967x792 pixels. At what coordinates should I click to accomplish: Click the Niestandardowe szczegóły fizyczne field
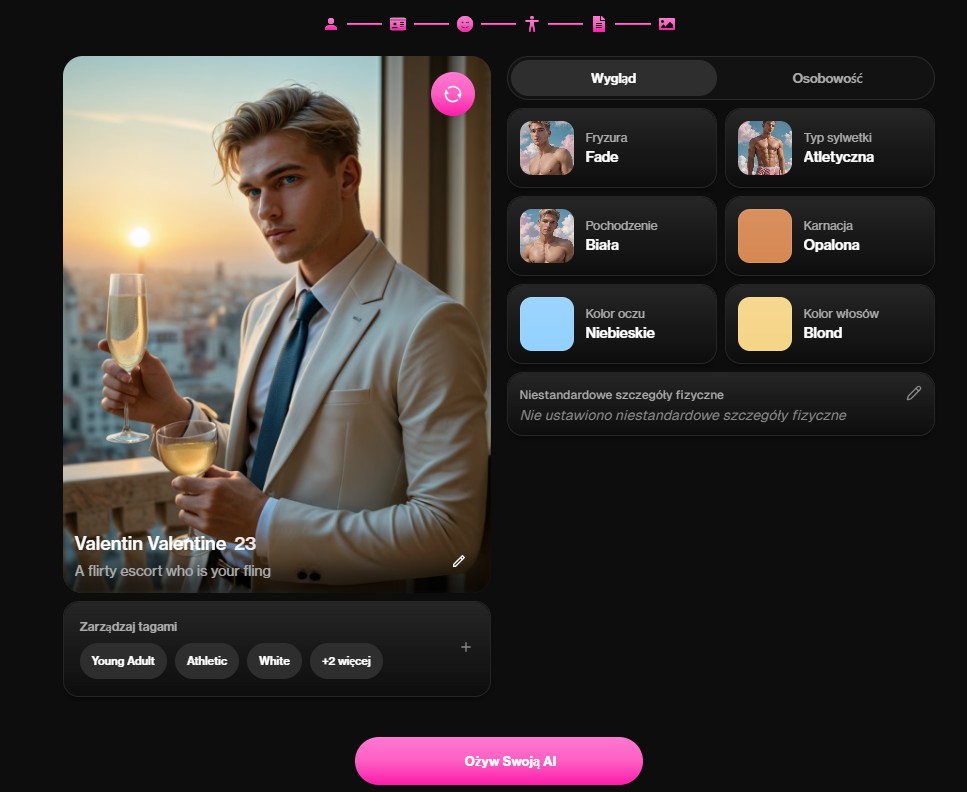720,404
